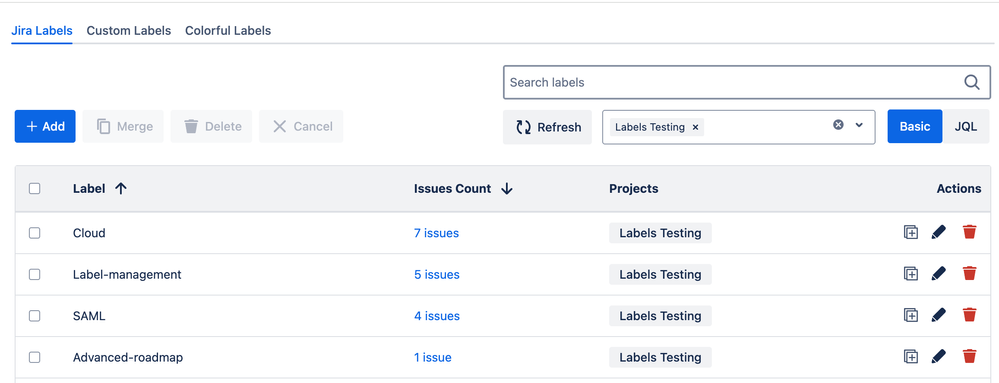Click the red trash icon for Cloud
Viewport: 999px width, 383px height.
click(969, 233)
